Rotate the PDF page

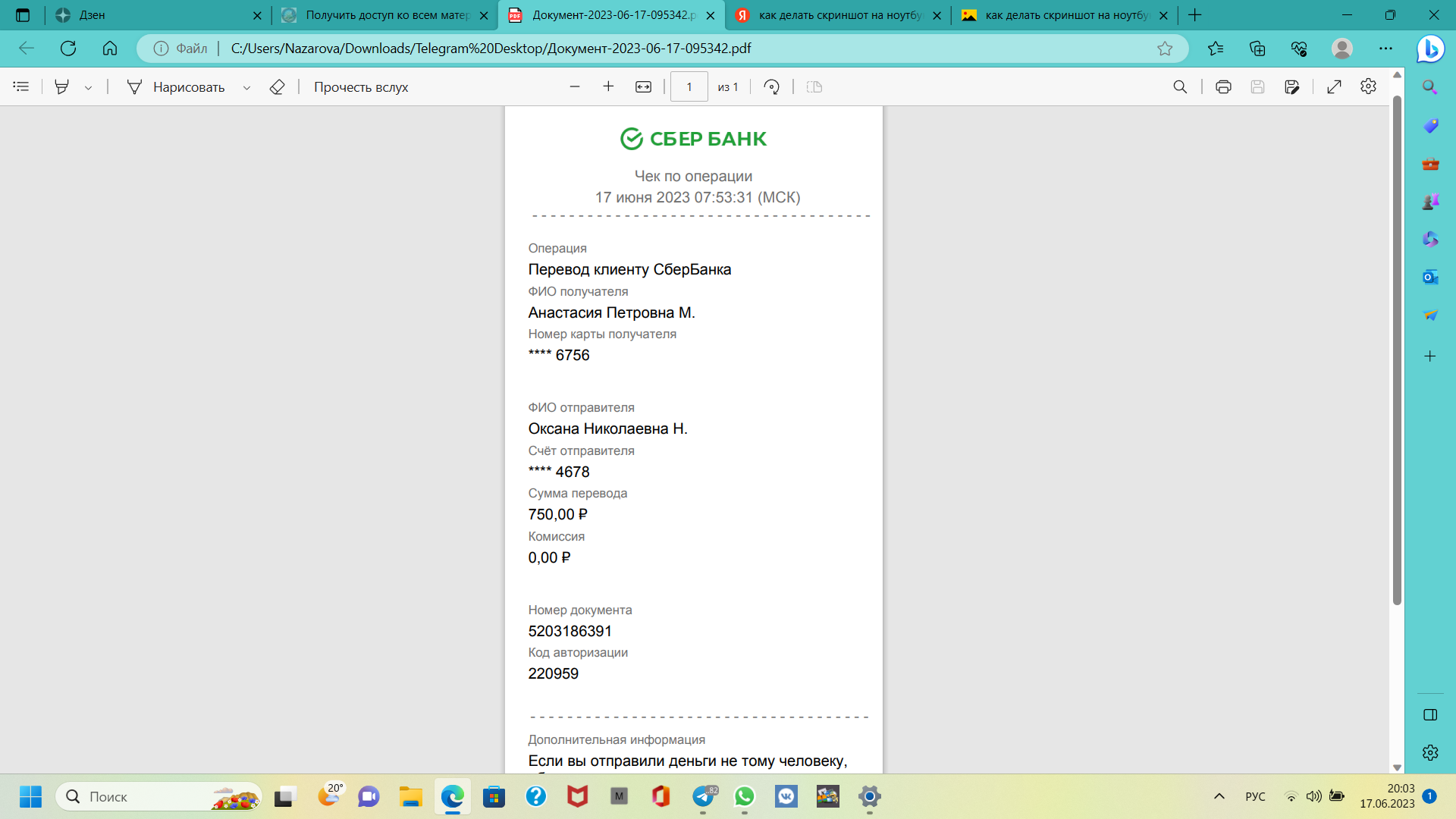tap(772, 87)
